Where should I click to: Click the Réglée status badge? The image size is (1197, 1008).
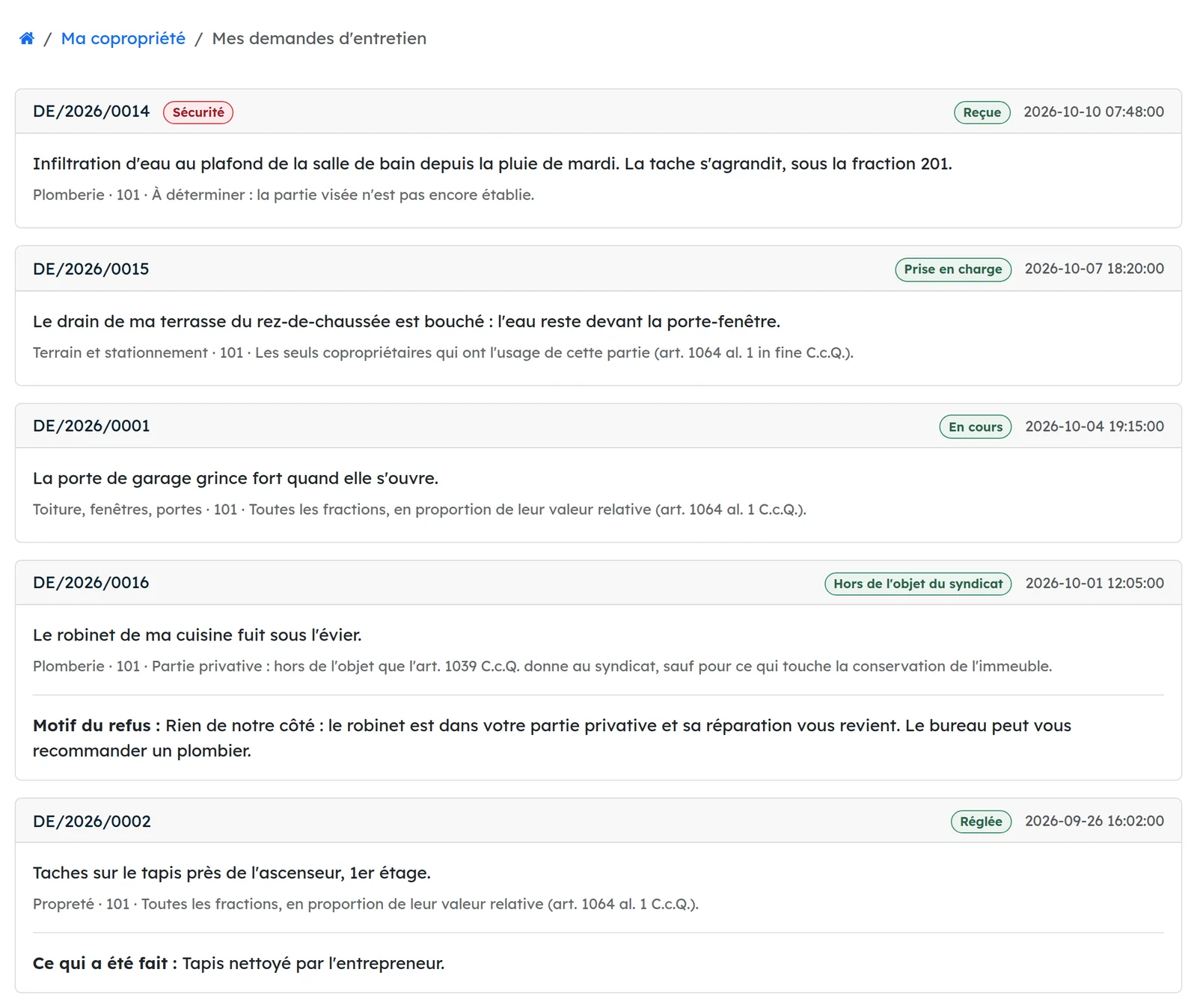pyautogui.click(x=981, y=822)
